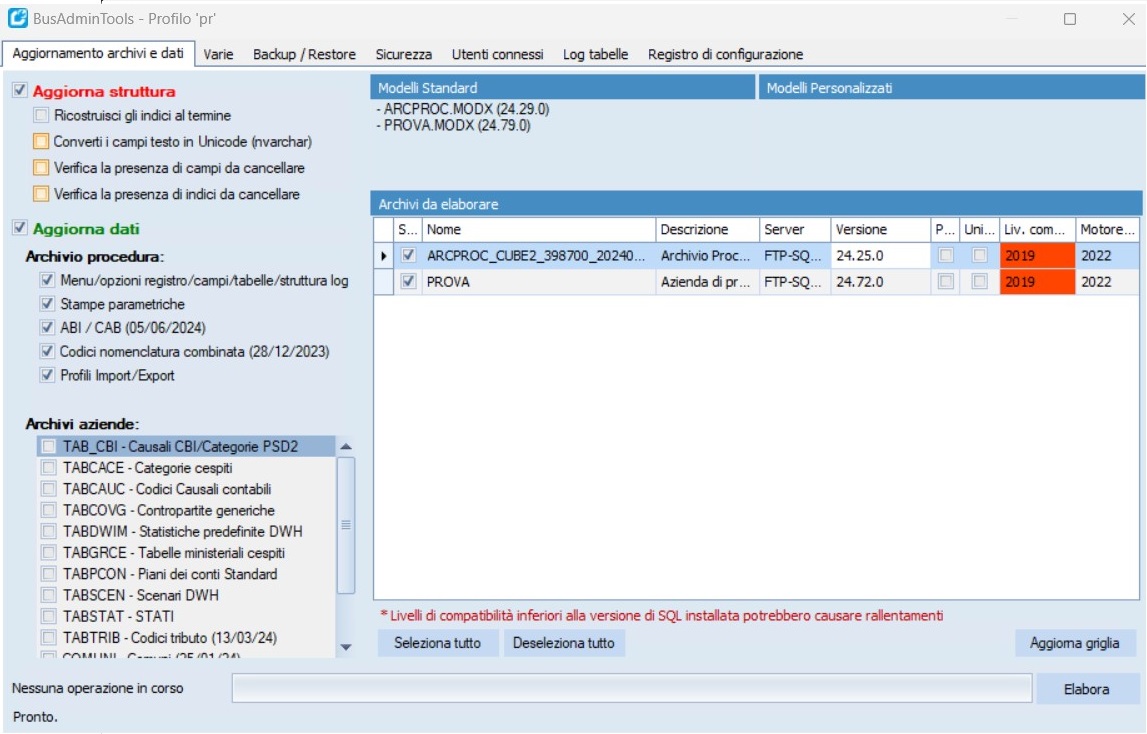The width and height of the screenshot is (1147, 734).
Task: Click the BusAdminTools app icon in title bar
Action: pos(17,19)
